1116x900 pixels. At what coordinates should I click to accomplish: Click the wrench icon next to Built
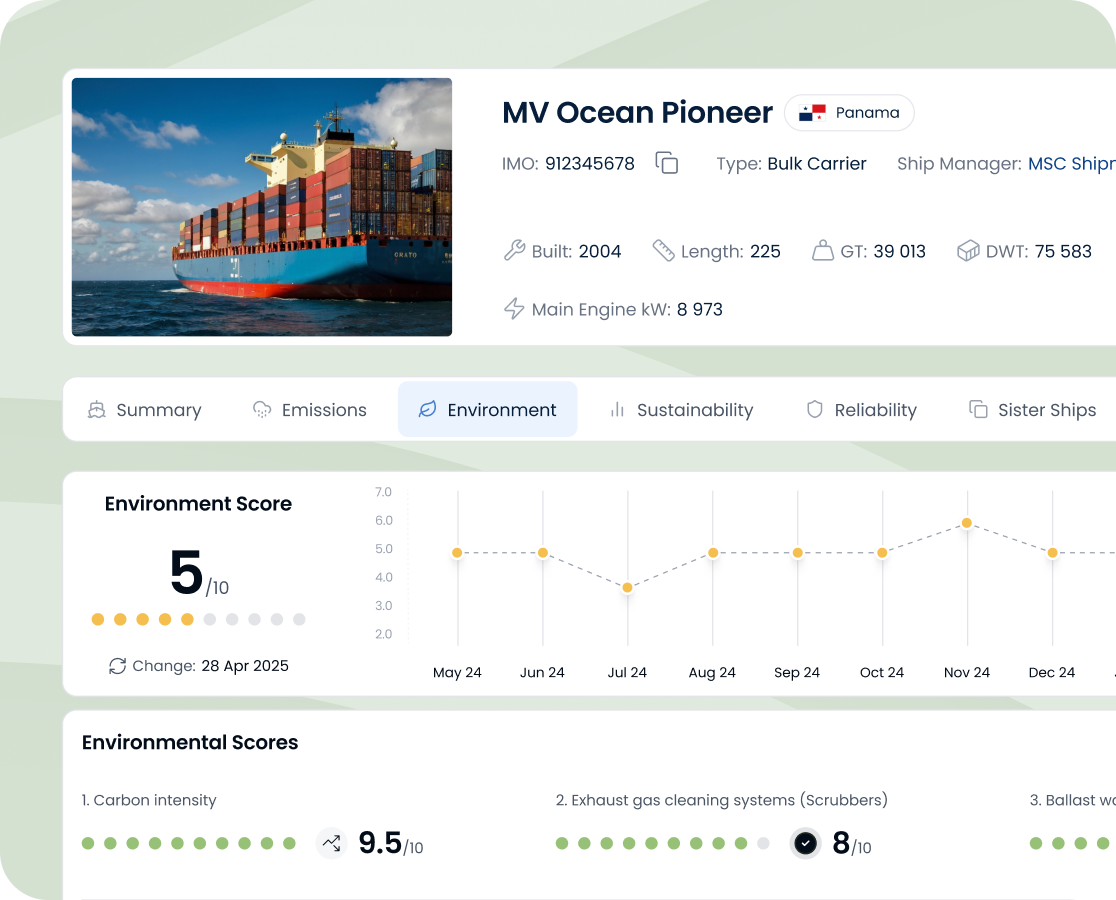pyautogui.click(x=514, y=251)
